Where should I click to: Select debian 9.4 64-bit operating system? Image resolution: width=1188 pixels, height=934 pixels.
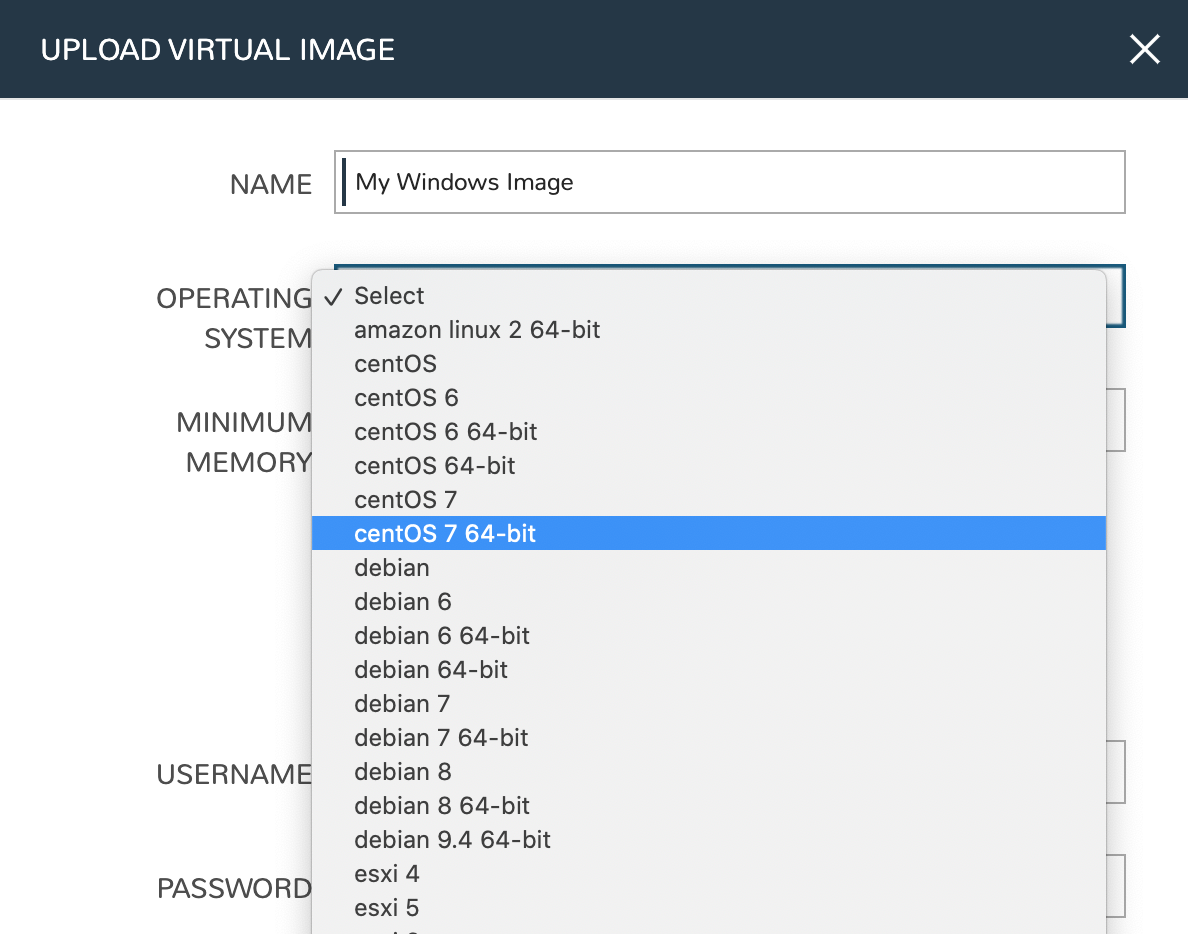[x=452, y=840]
